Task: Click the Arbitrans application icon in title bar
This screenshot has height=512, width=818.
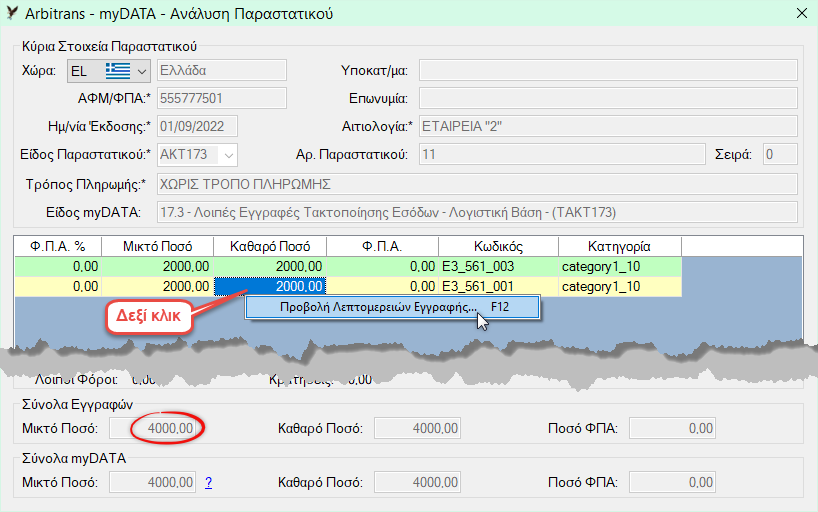Action: pyautogui.click(x=12, y=13)
